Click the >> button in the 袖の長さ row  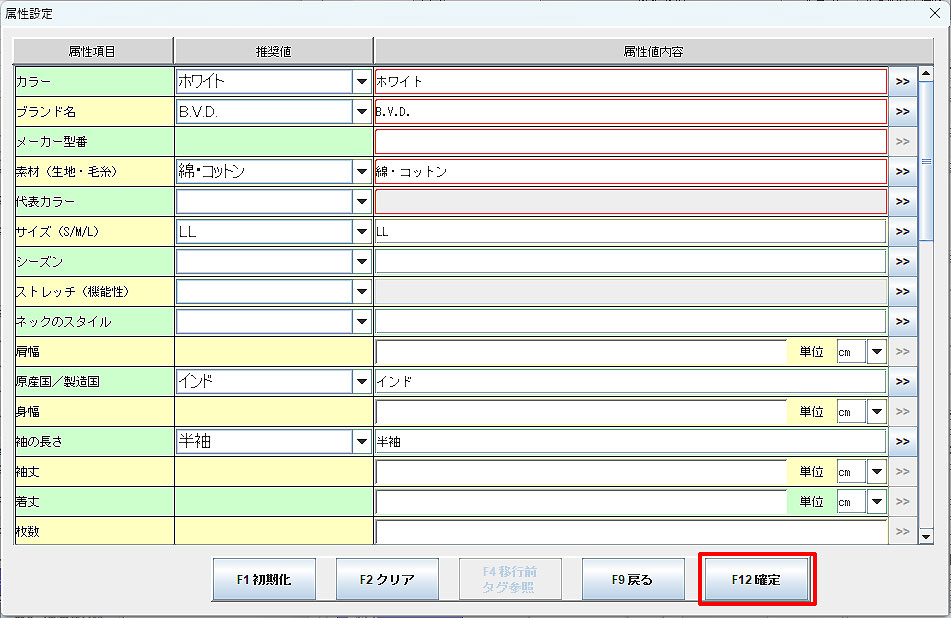pos(903,442)
